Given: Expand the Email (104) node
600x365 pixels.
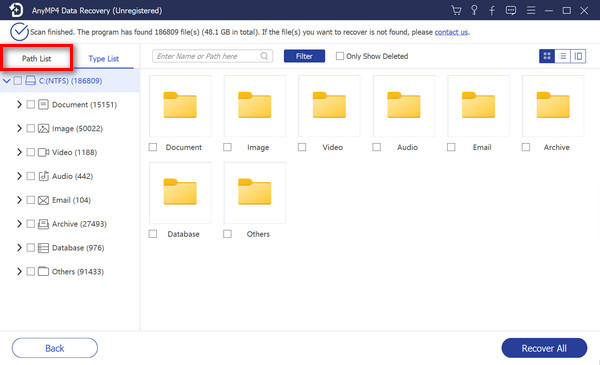Looking at the screenshot, I should tap(19, 200).
